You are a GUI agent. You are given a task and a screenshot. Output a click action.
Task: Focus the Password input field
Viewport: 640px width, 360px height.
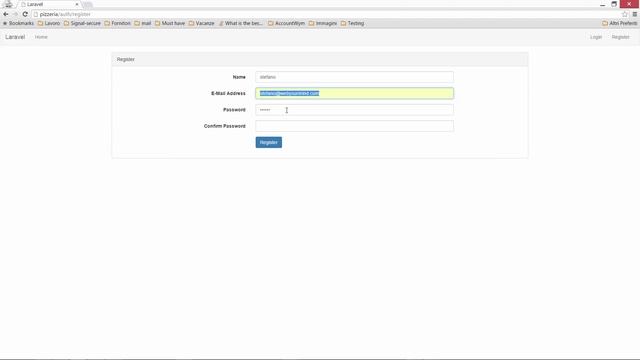pyautogui.click(x=354, y=109)
